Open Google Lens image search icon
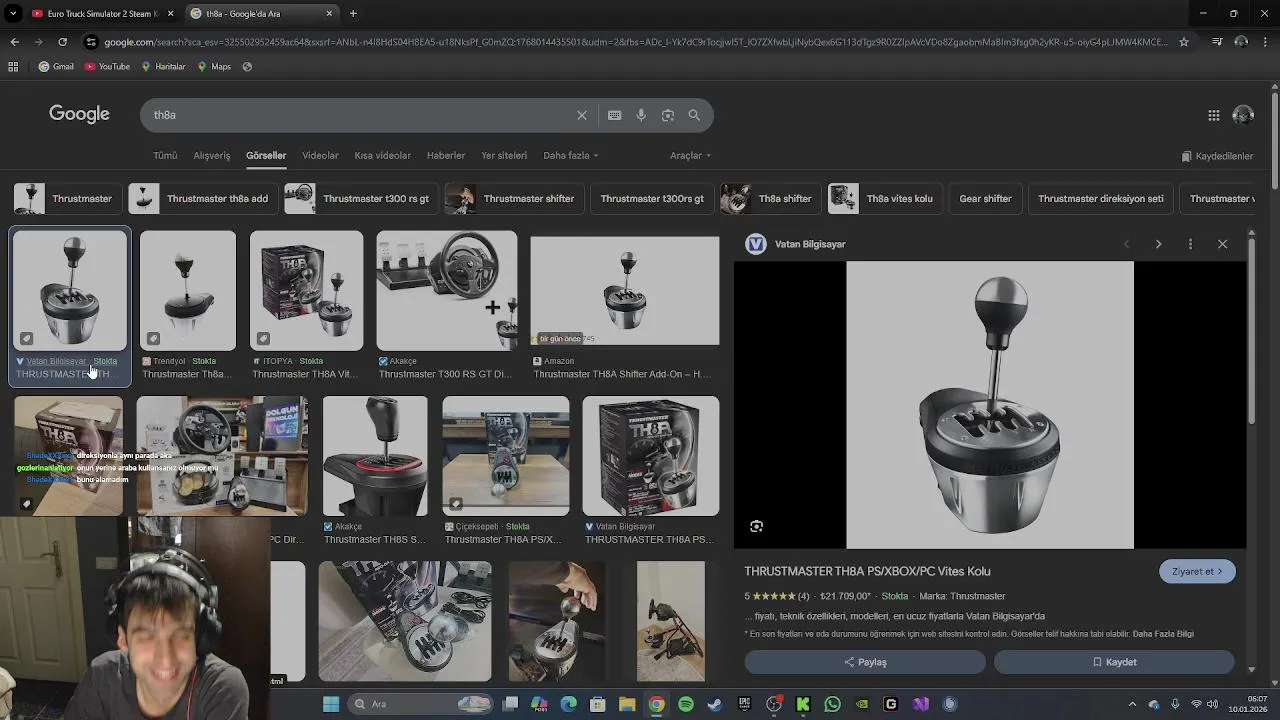 [668, 115]
